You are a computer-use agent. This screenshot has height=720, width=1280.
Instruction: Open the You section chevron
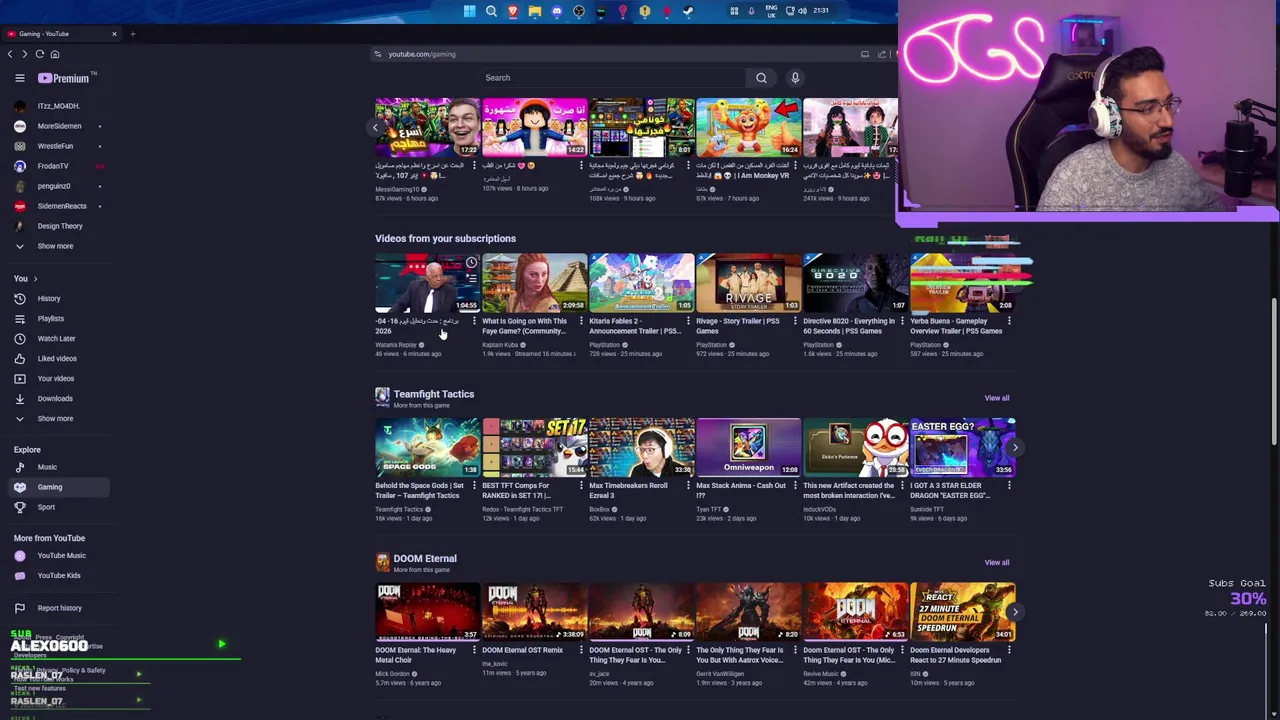click(x=35, y=279)
